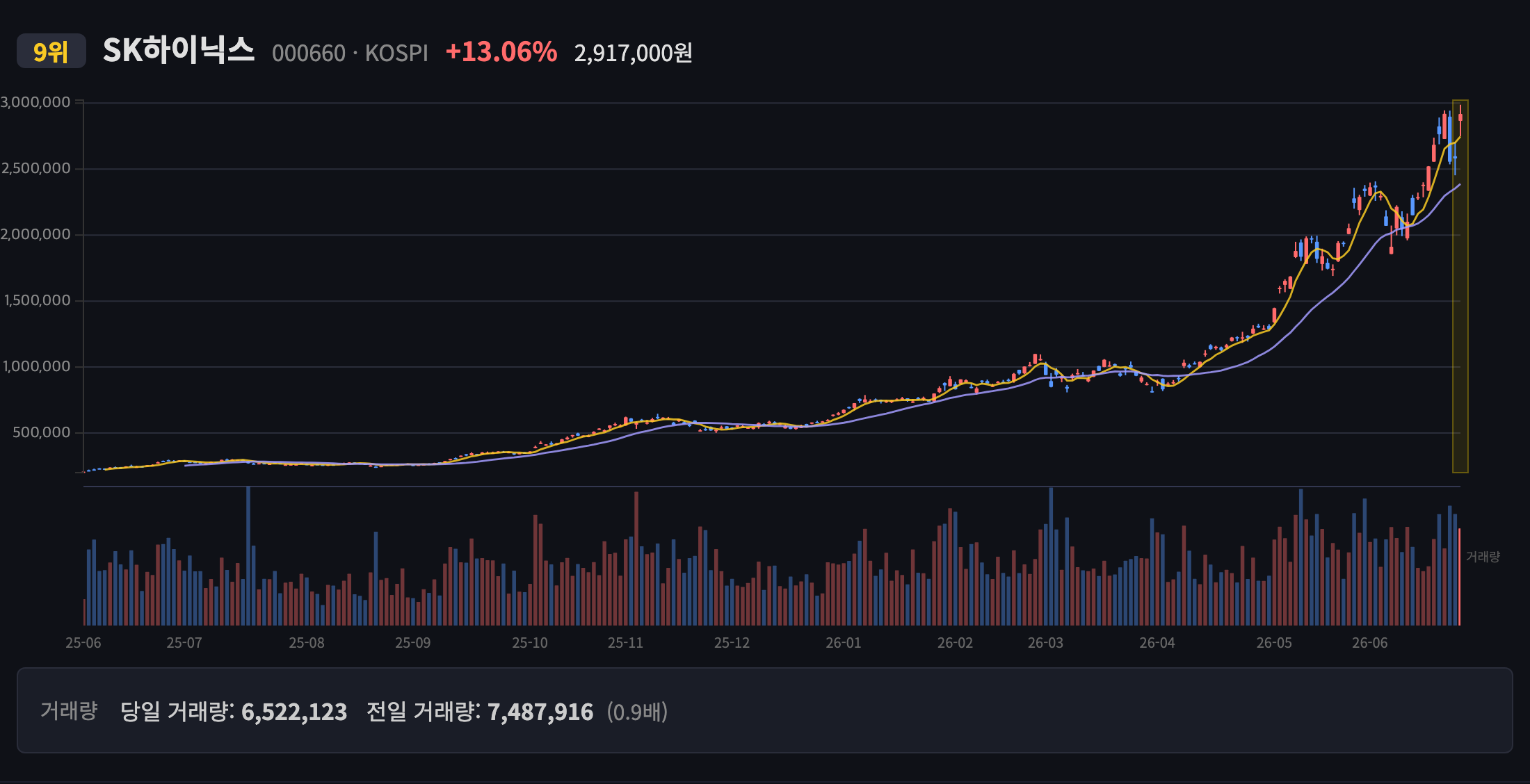Click the 25-08 date label

coord(307,643)
